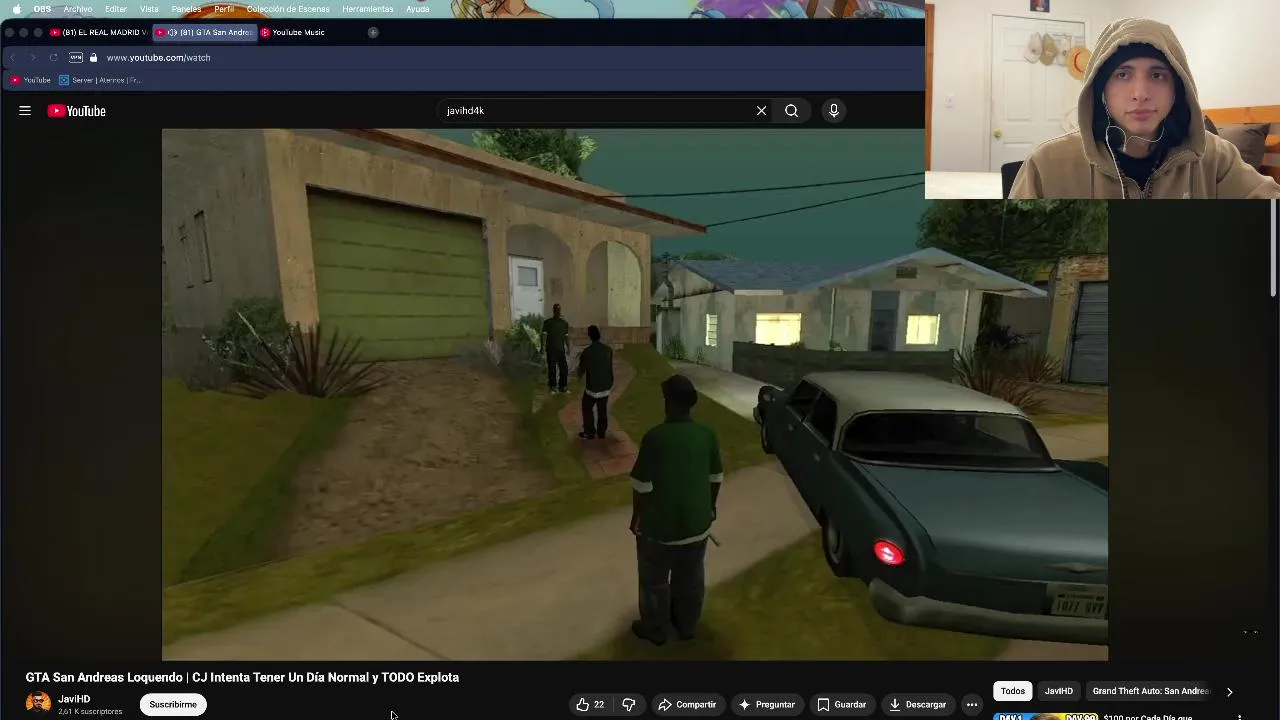Viewport: 1280px width, 720px height.
Task: Open the Perfil menu
Action: click(224, 9)
